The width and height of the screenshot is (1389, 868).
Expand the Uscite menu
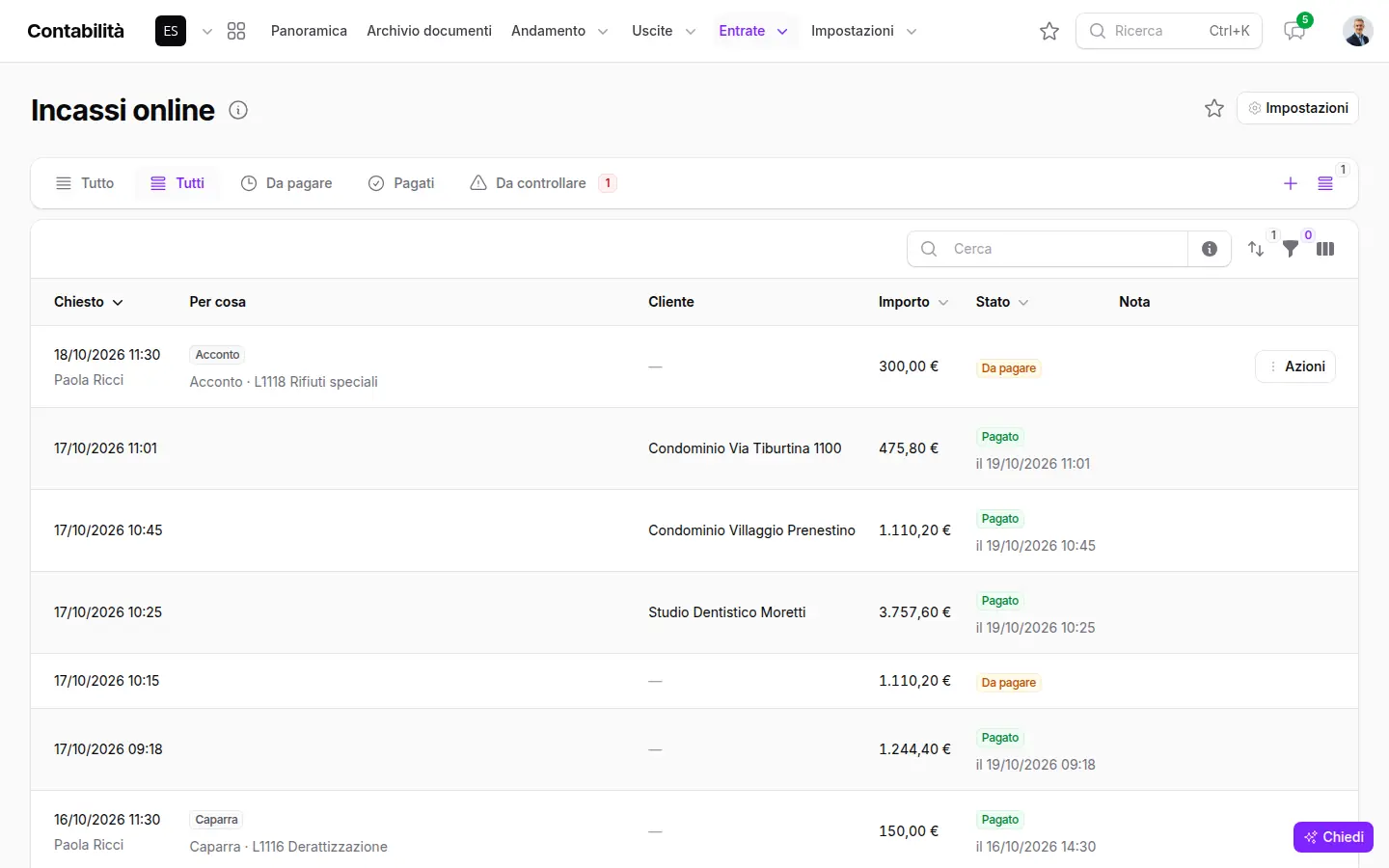pyautogui.click(x=664, y=31)
